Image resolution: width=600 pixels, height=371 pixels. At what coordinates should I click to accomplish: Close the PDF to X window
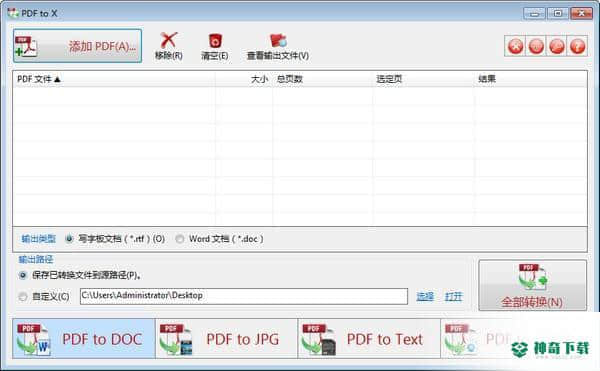(x=581, y=14)
